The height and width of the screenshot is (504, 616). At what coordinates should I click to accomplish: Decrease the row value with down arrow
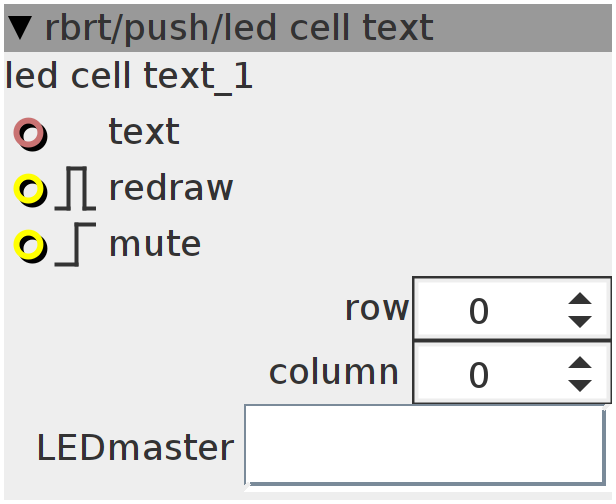pos(579,322)
